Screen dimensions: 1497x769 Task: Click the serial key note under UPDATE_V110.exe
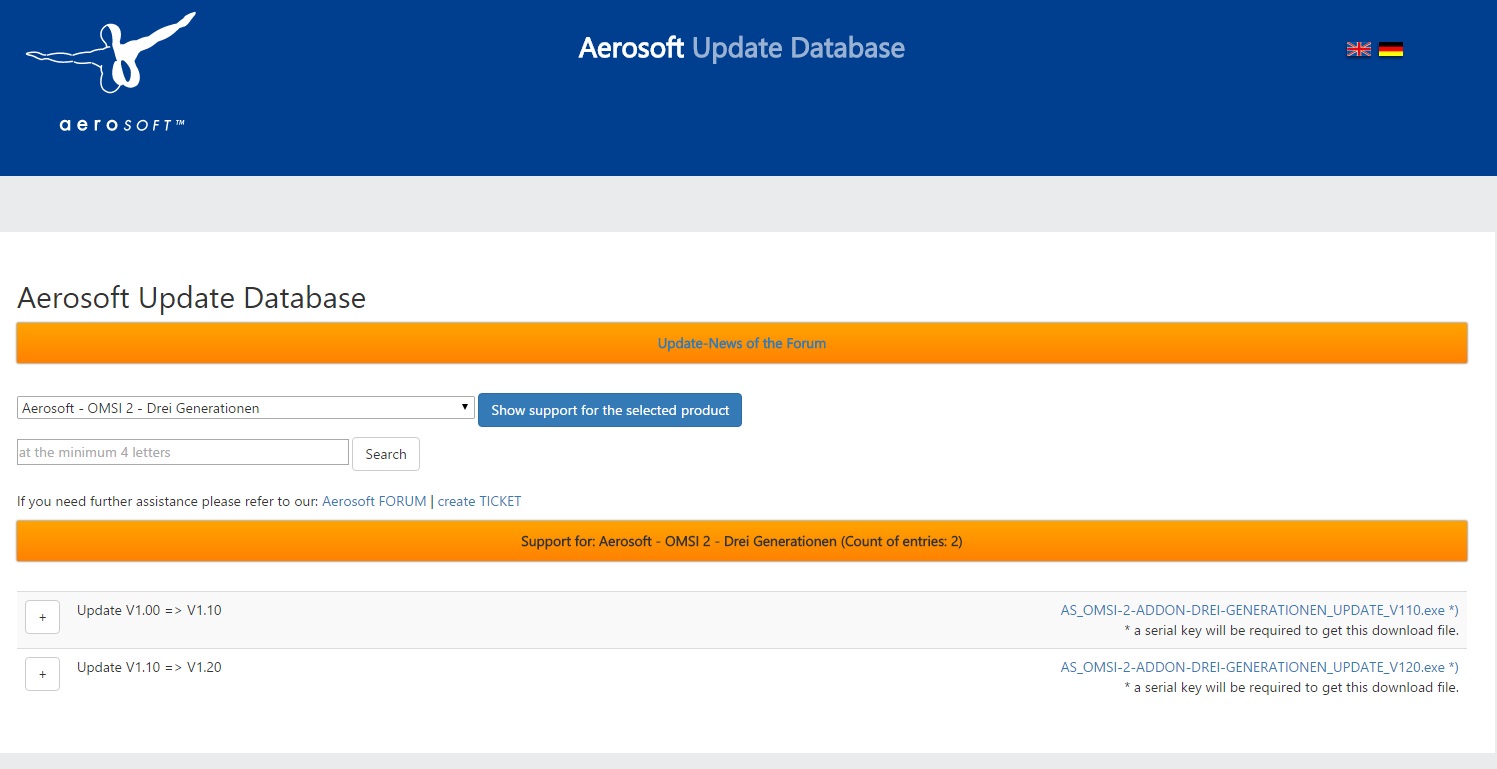click(1291, 630)
